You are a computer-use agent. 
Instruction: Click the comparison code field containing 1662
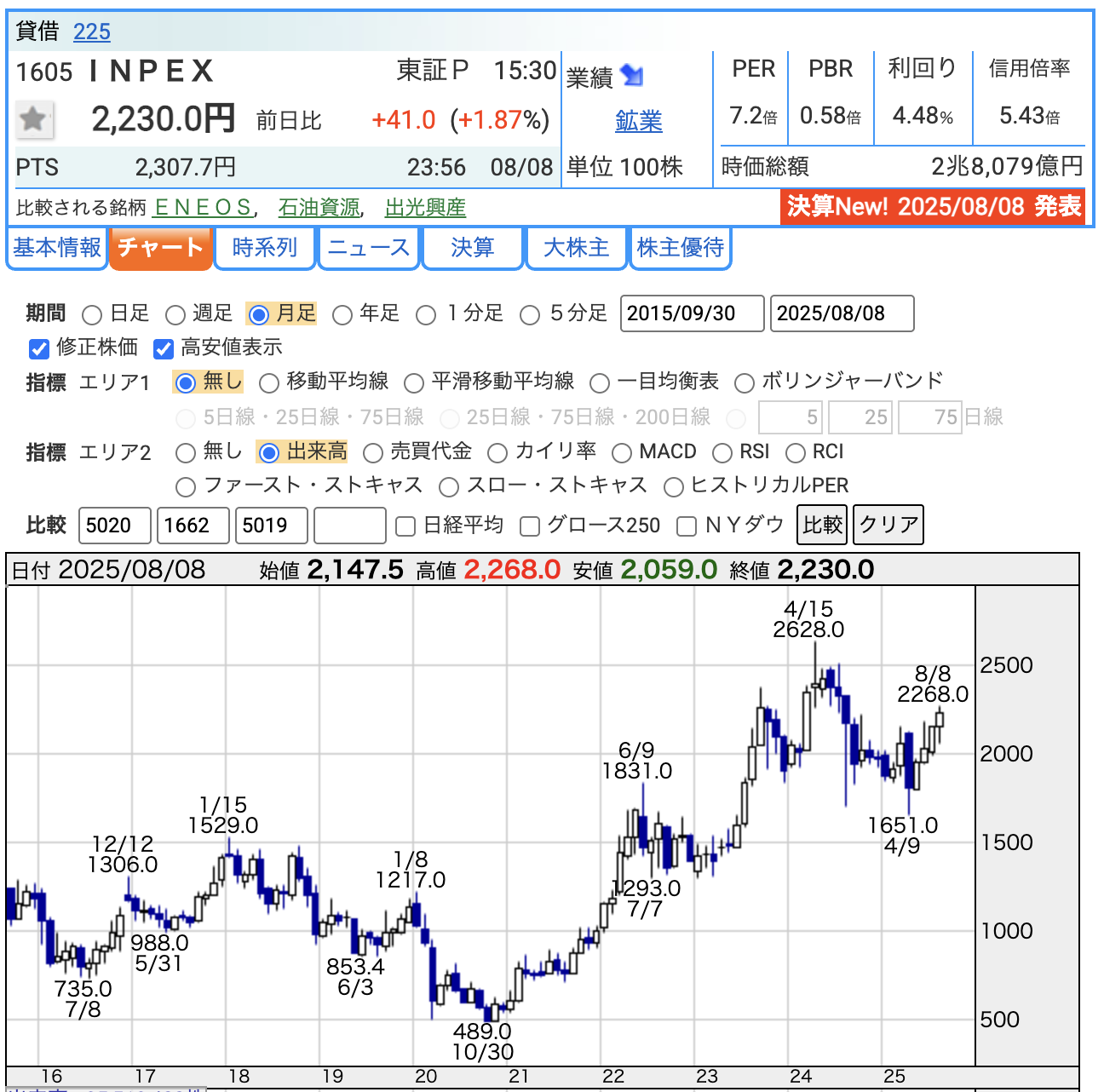coord(193,526)
